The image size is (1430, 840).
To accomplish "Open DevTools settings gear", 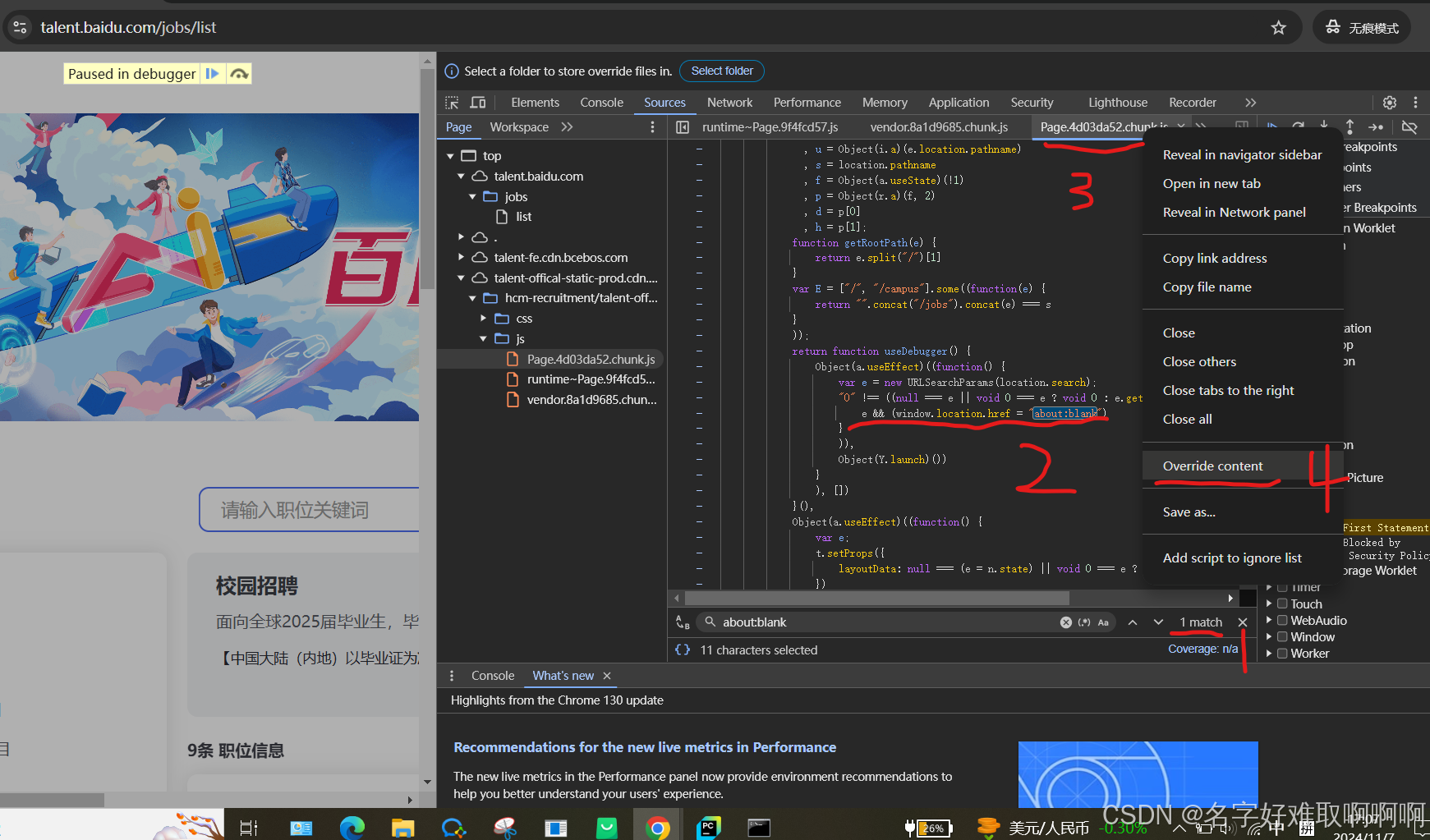I will point(1389,103).
